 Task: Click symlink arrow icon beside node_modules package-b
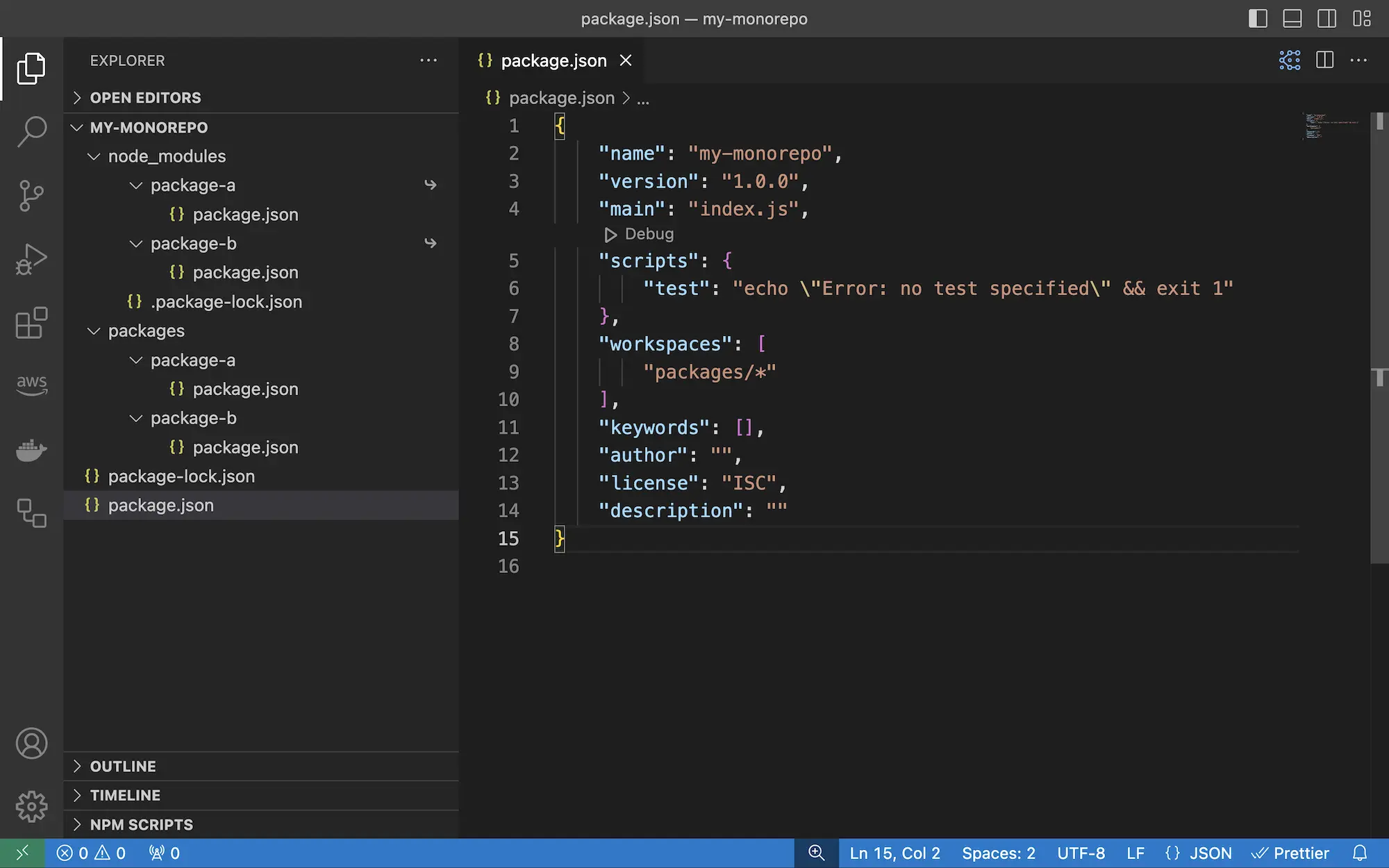(x=430, y=243)
